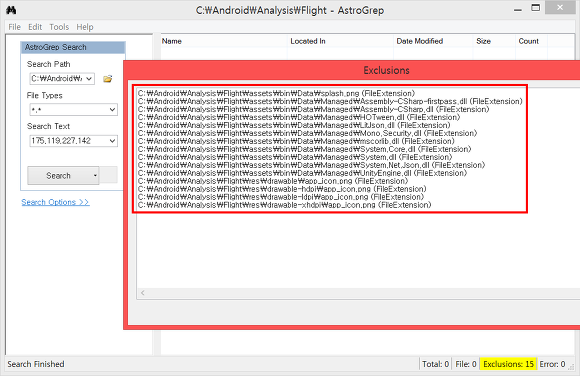This screenshot has height=376, width=580.
Task: Select the HOTween.dll exclusion entry
Action: pyautogui.click(x=299, y=117)
